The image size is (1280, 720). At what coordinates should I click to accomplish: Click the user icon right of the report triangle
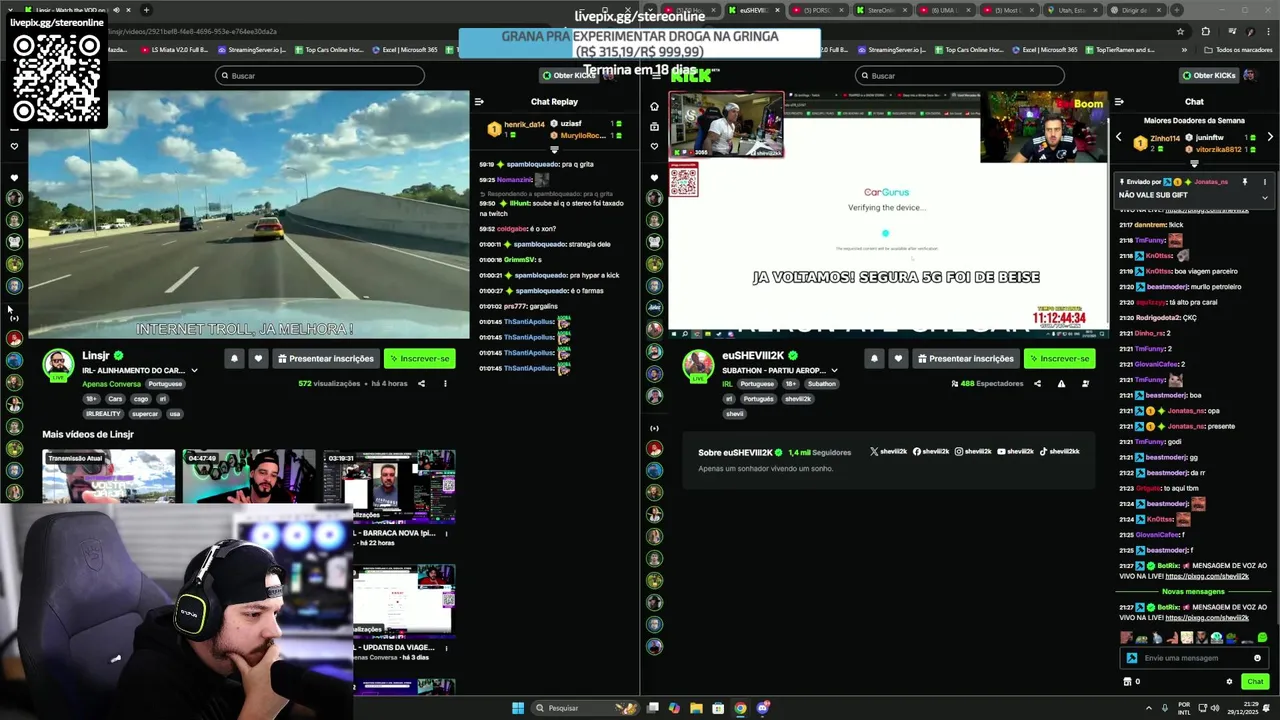point(1085,384)
